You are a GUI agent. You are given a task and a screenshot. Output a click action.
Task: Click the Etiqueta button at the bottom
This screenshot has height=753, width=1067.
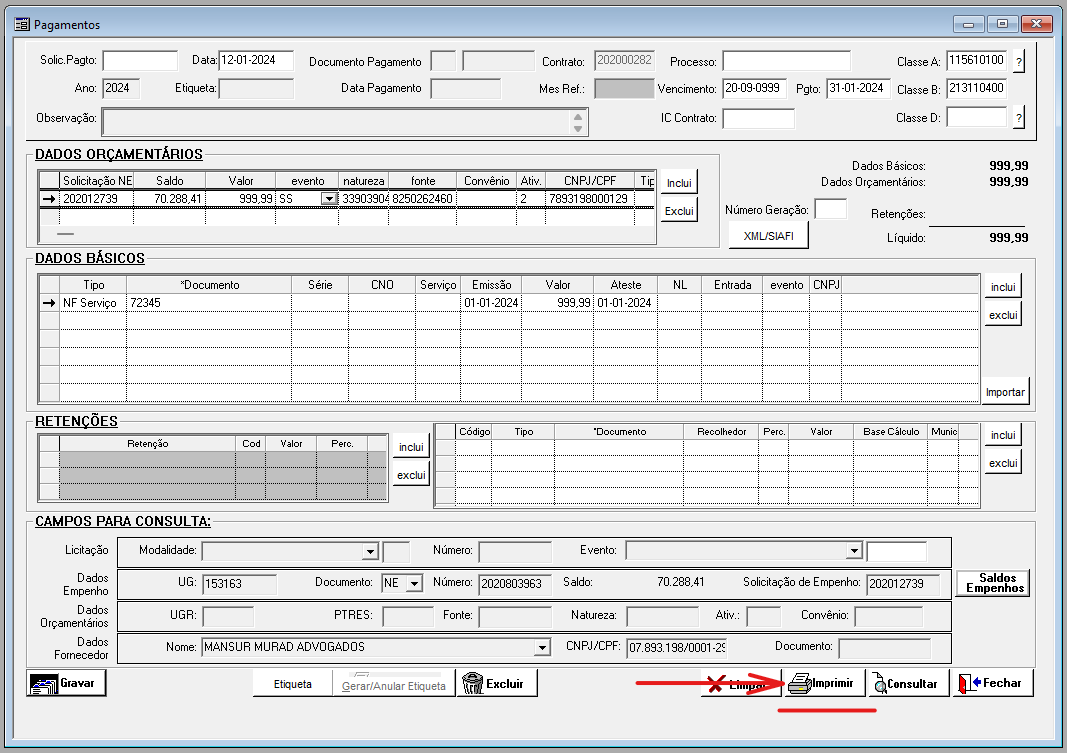293,685
